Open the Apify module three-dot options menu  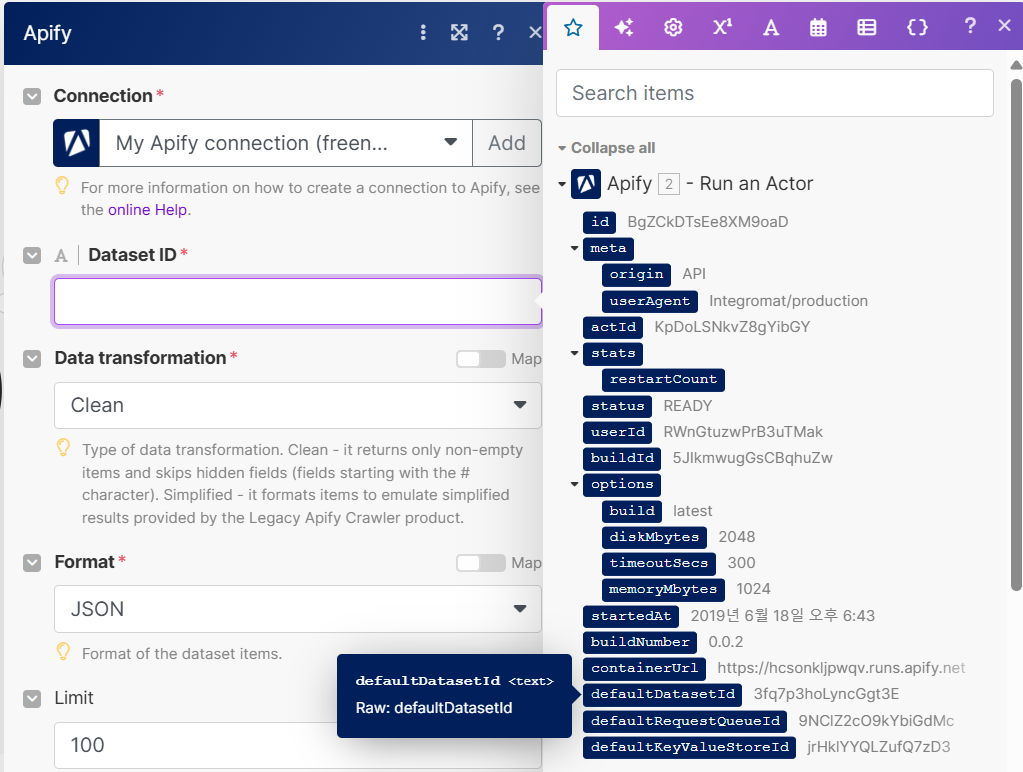(x=423, y=33)
